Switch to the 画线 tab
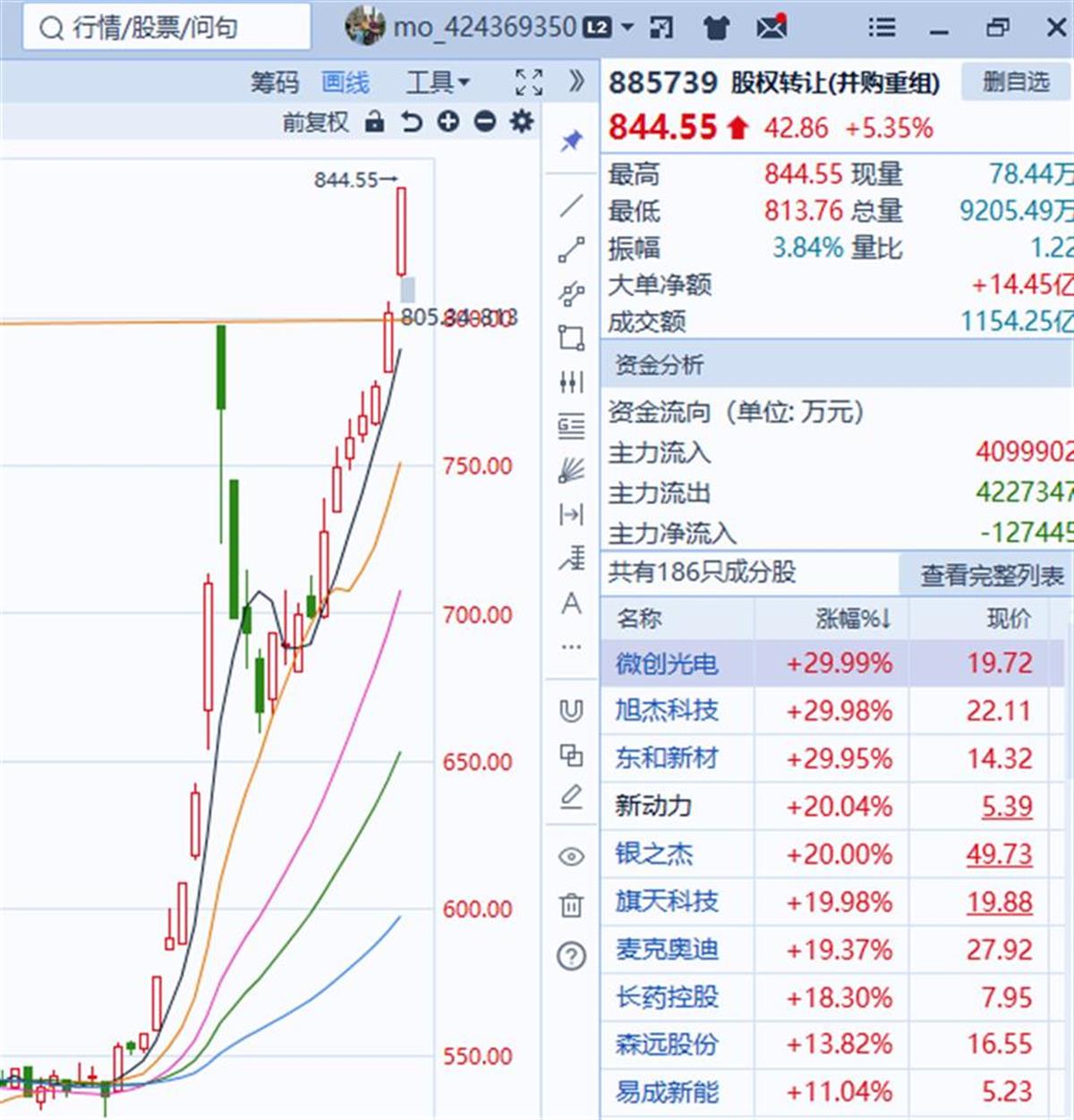Image resolution: width=1074 pixels, height=1120 pixels. [x=345, y=82]
